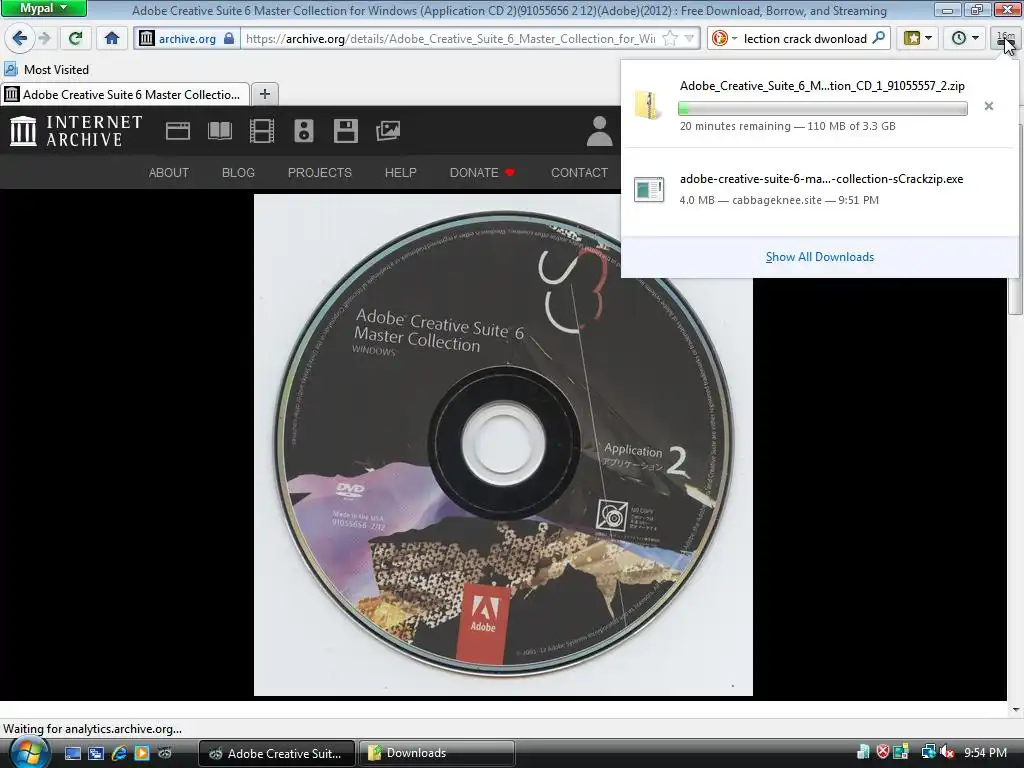The image size is (1024, 768).
Task: Launch Mypal raccoon icon in quick launch
Action: click(x=165, y=753)
